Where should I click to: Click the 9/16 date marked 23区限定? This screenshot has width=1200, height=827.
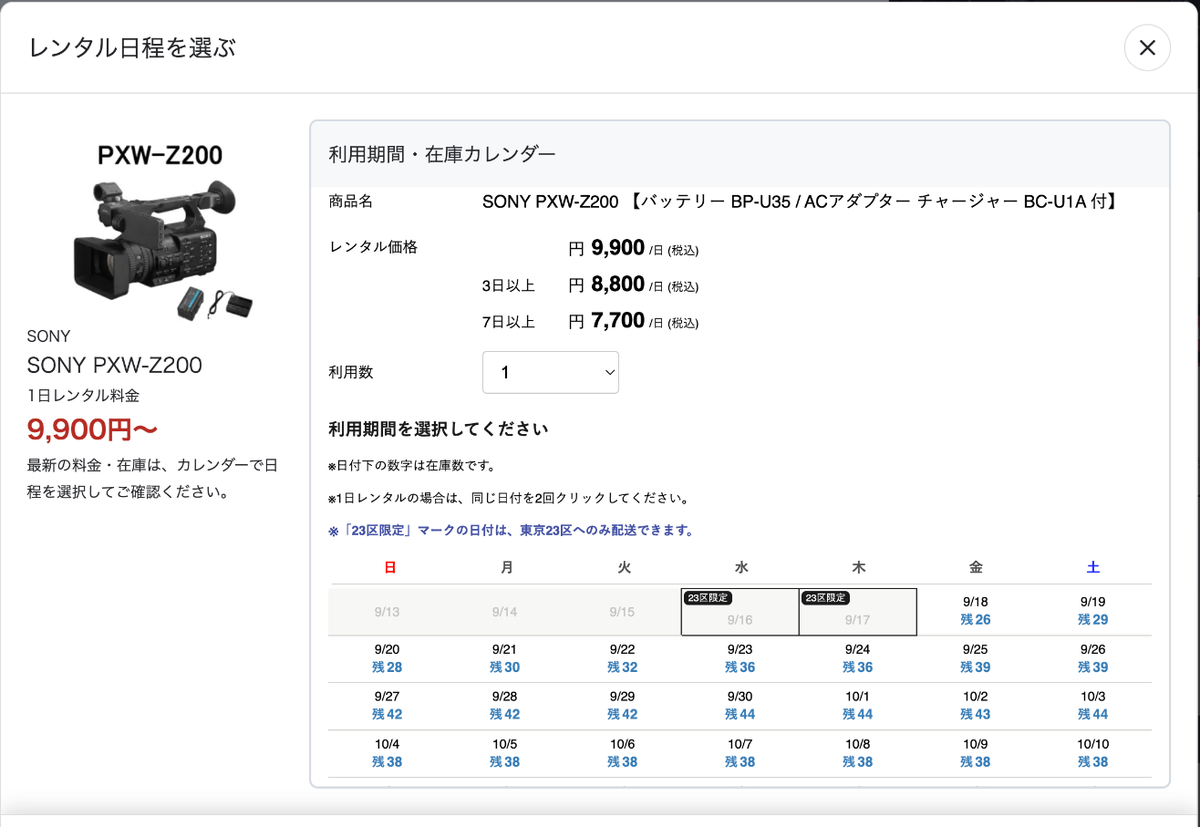(740, 612)
